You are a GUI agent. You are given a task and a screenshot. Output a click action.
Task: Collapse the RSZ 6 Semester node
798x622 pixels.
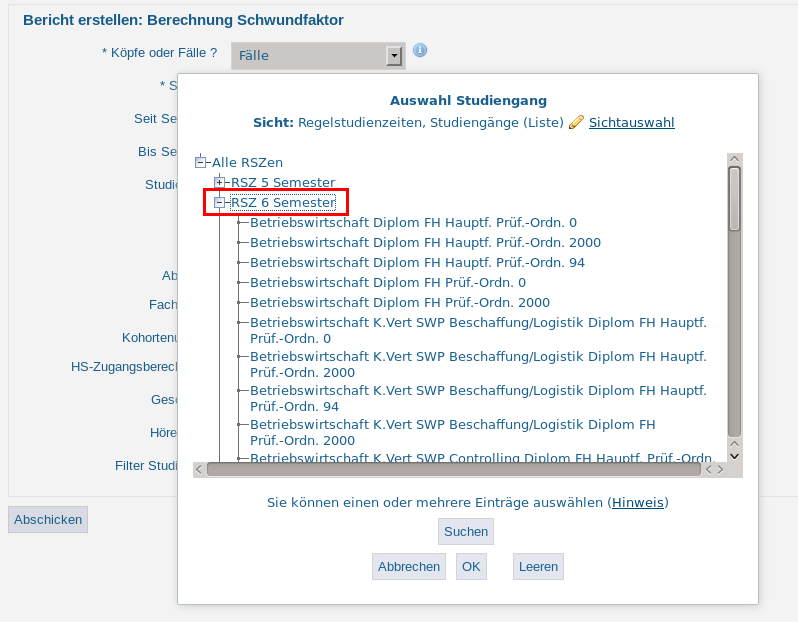[x=220, y=202]
